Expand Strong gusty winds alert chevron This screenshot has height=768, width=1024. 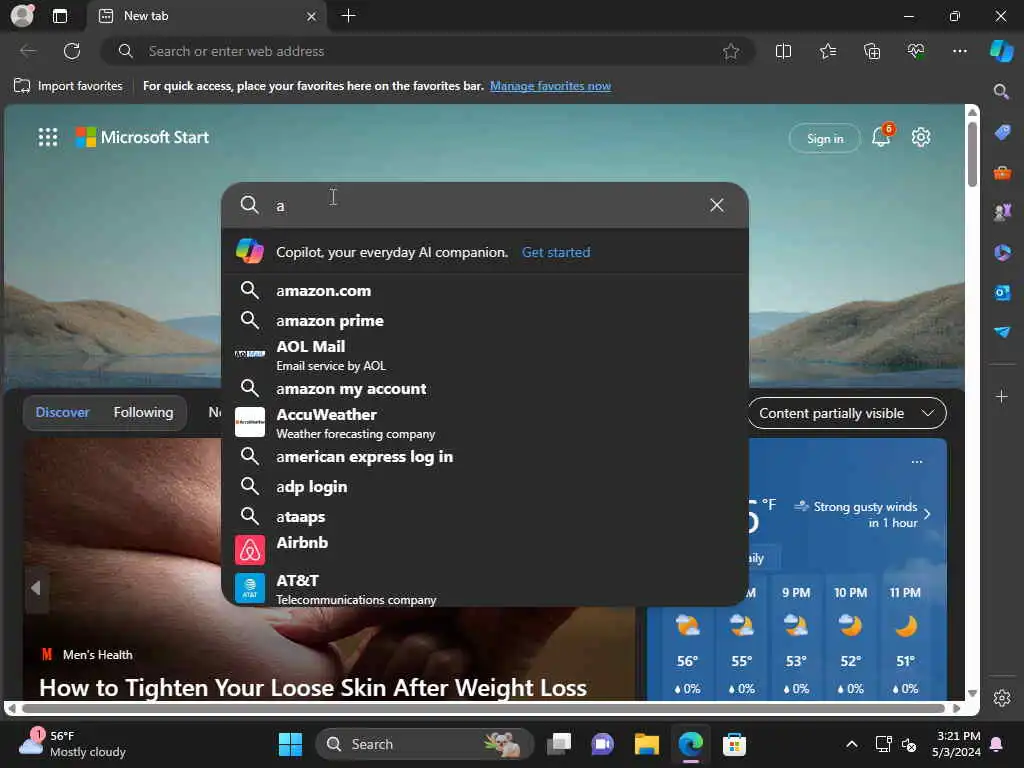[927, 515]
